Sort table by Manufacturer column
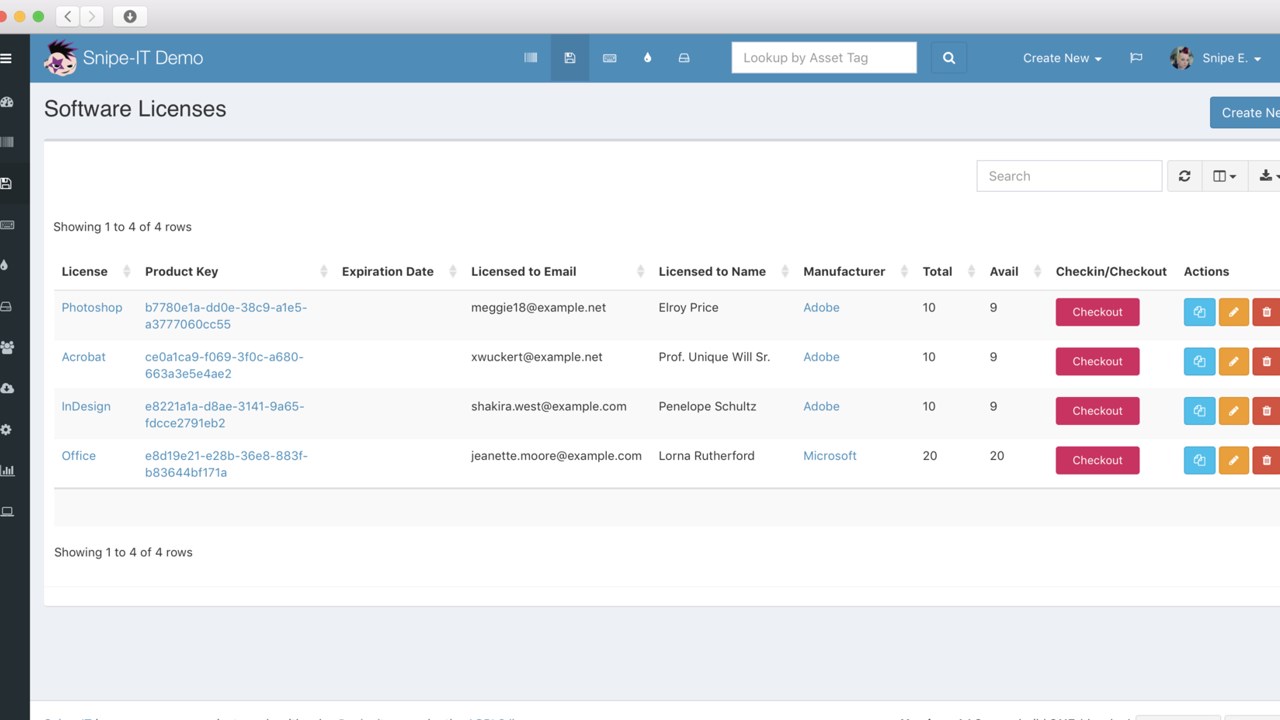Viewport: 1280px width, 720px height. tap(855, 272)
